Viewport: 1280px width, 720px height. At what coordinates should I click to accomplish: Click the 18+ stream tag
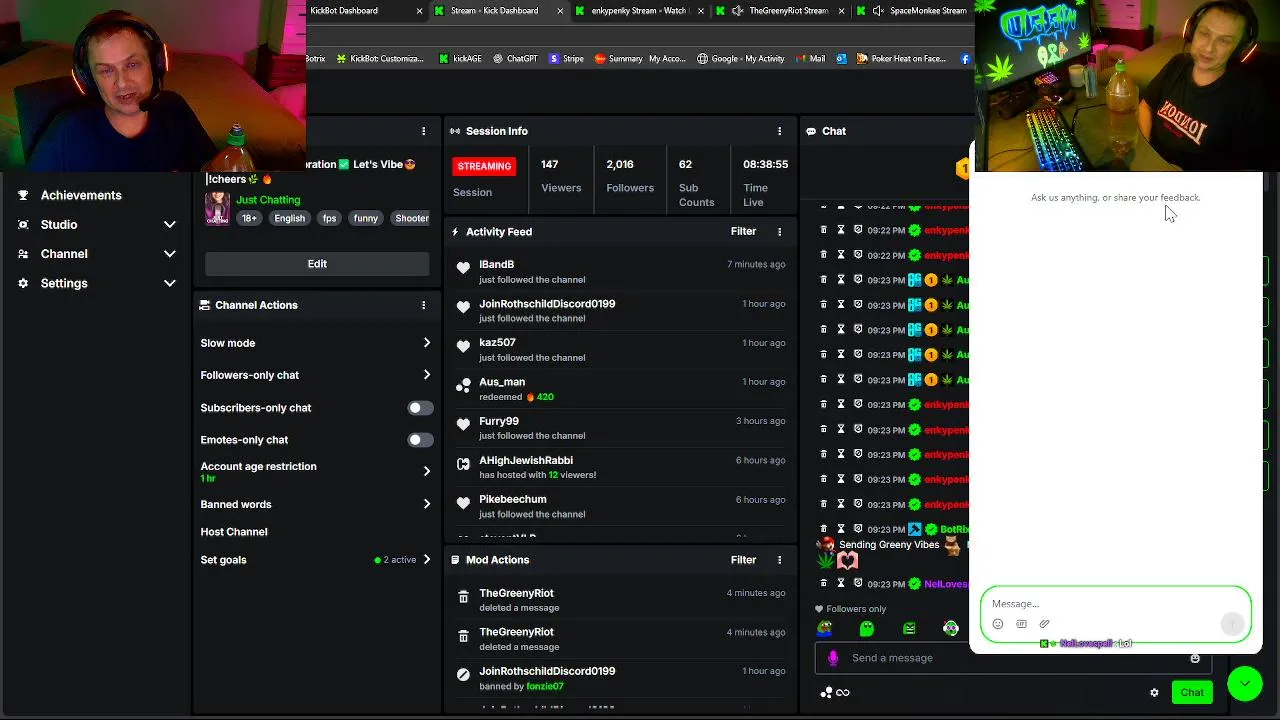249,218
